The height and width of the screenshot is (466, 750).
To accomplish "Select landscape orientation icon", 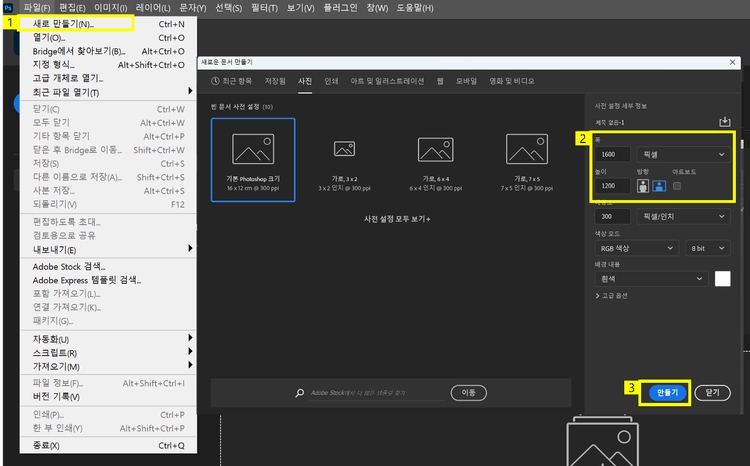I will (659, 186).
